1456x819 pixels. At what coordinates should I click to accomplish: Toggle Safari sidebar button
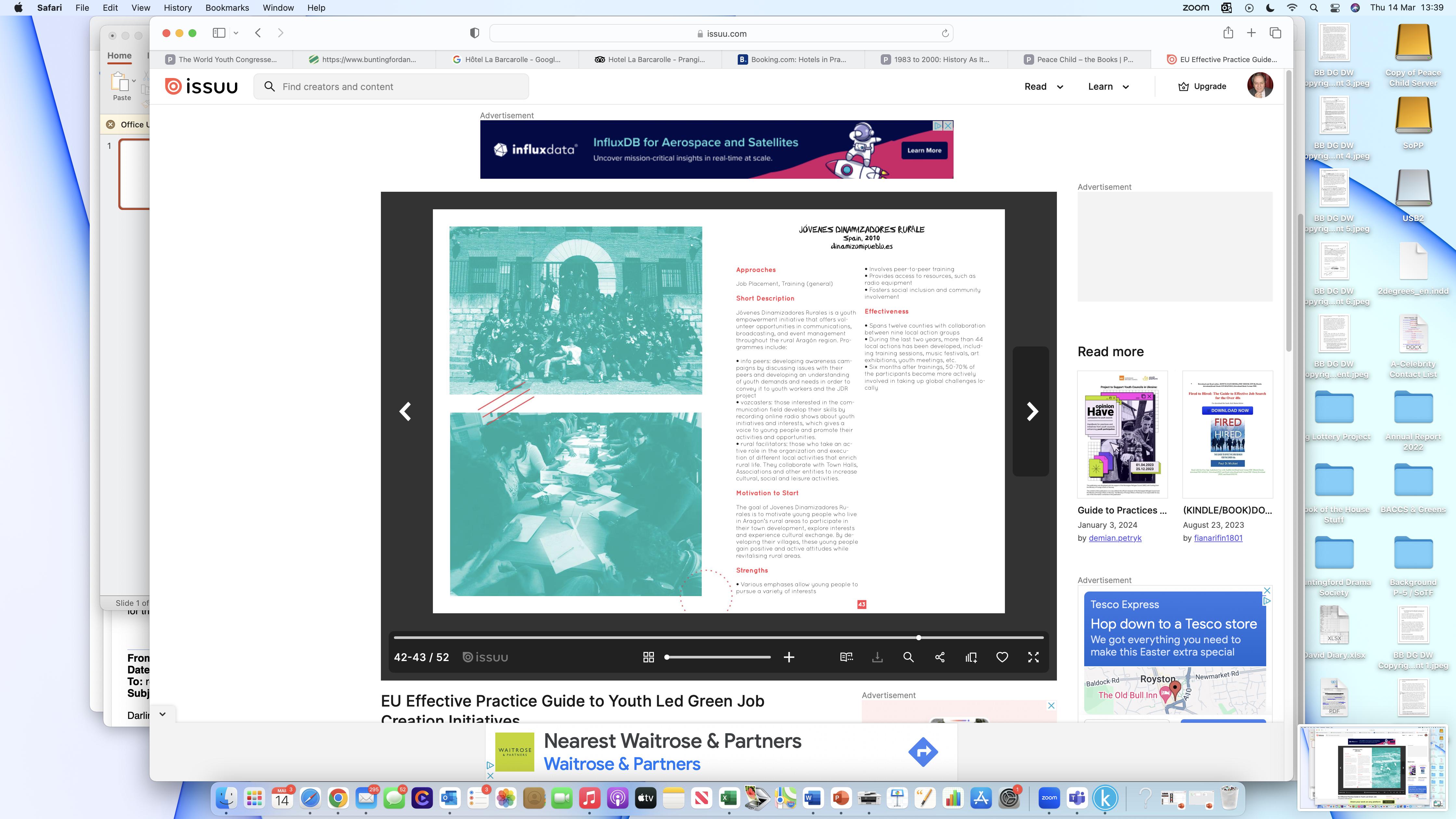219,33
